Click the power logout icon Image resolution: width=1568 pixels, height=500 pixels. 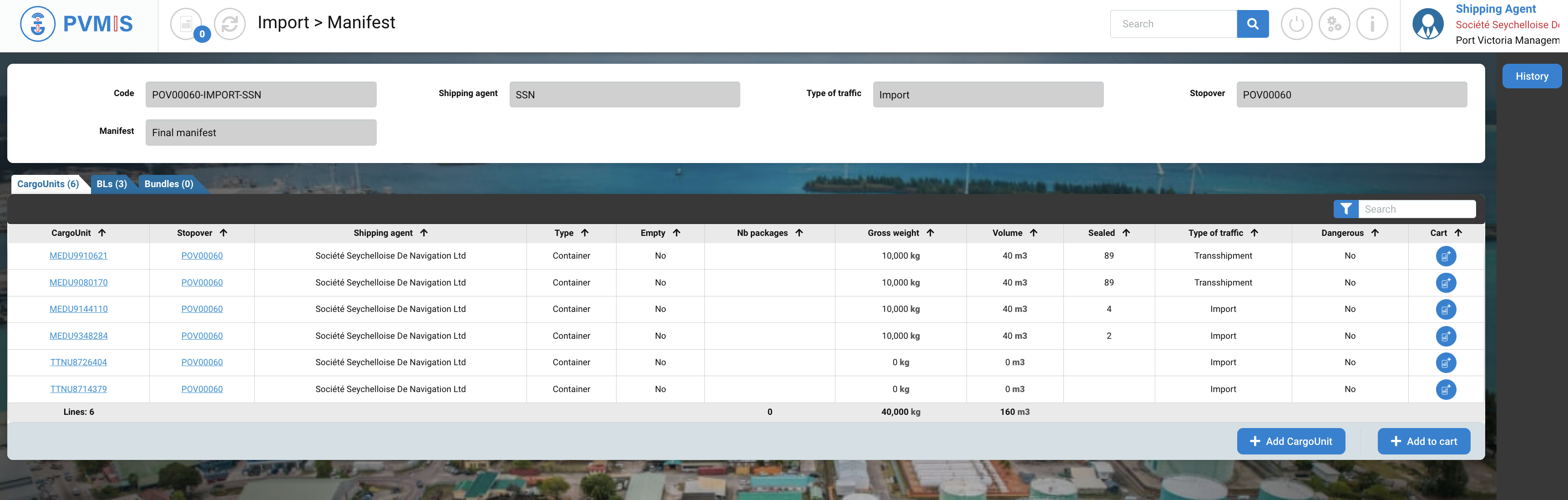pyautogui.click(x=1296, y=24)
